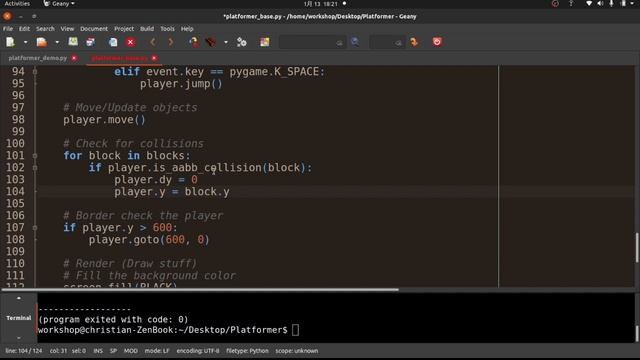
Task: Click 'line: 104 / 124' in the status bar
Action: pyautogui.click(x=24, y=351)
